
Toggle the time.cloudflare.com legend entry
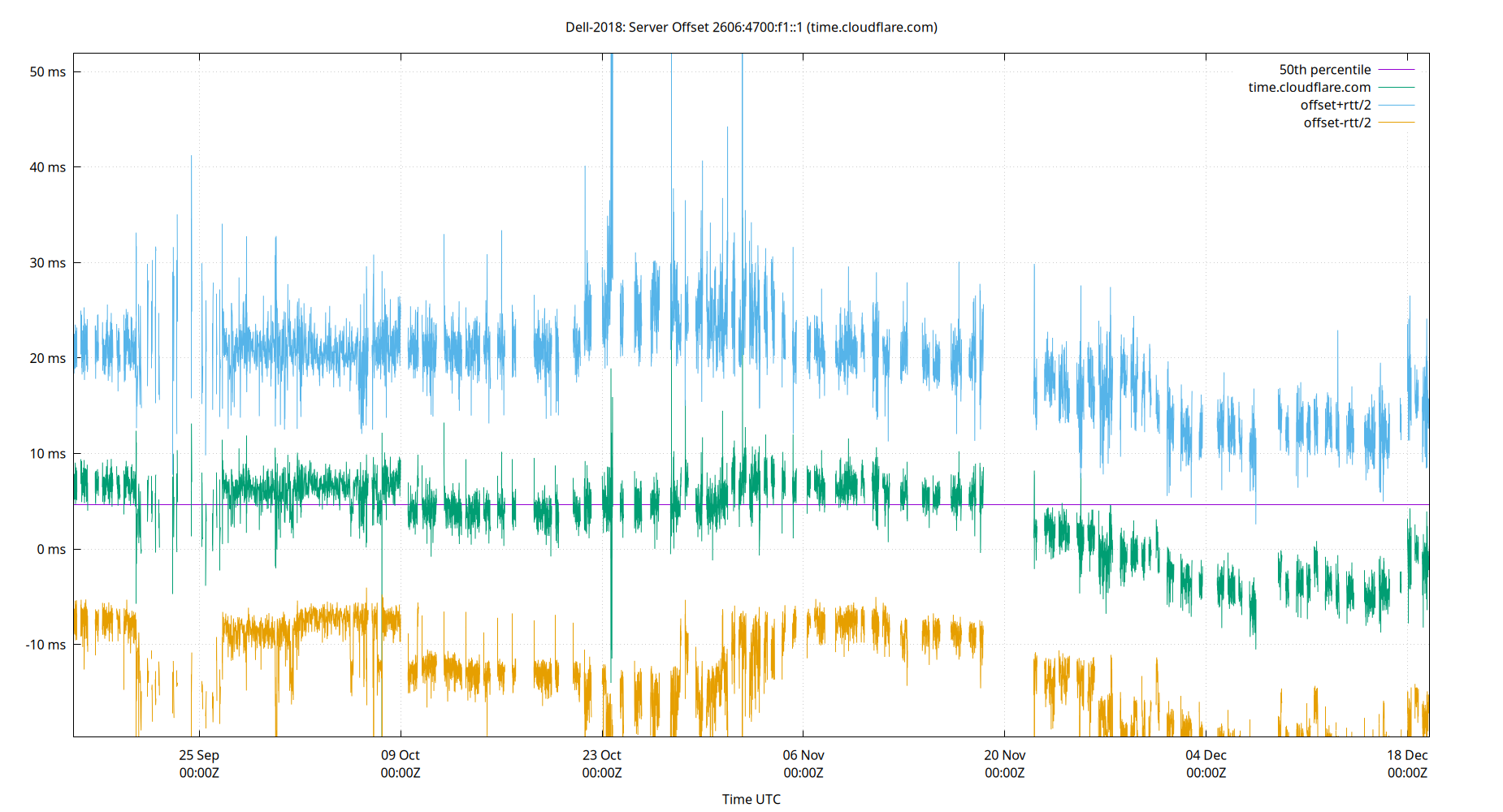click(x=1308, y=87)
